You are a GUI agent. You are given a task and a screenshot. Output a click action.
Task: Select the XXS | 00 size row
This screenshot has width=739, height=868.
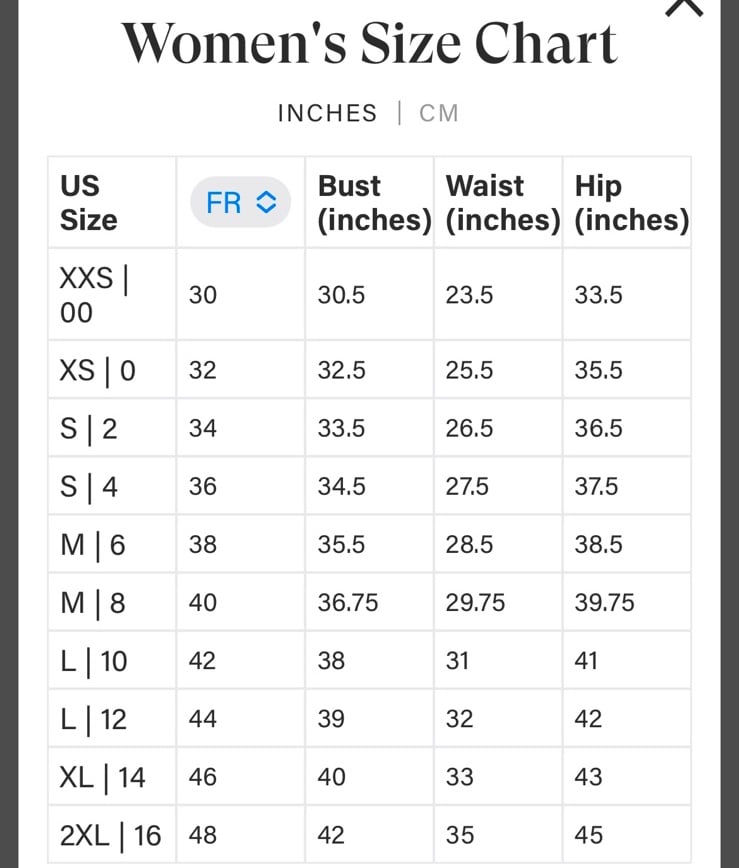pos(369,294)
